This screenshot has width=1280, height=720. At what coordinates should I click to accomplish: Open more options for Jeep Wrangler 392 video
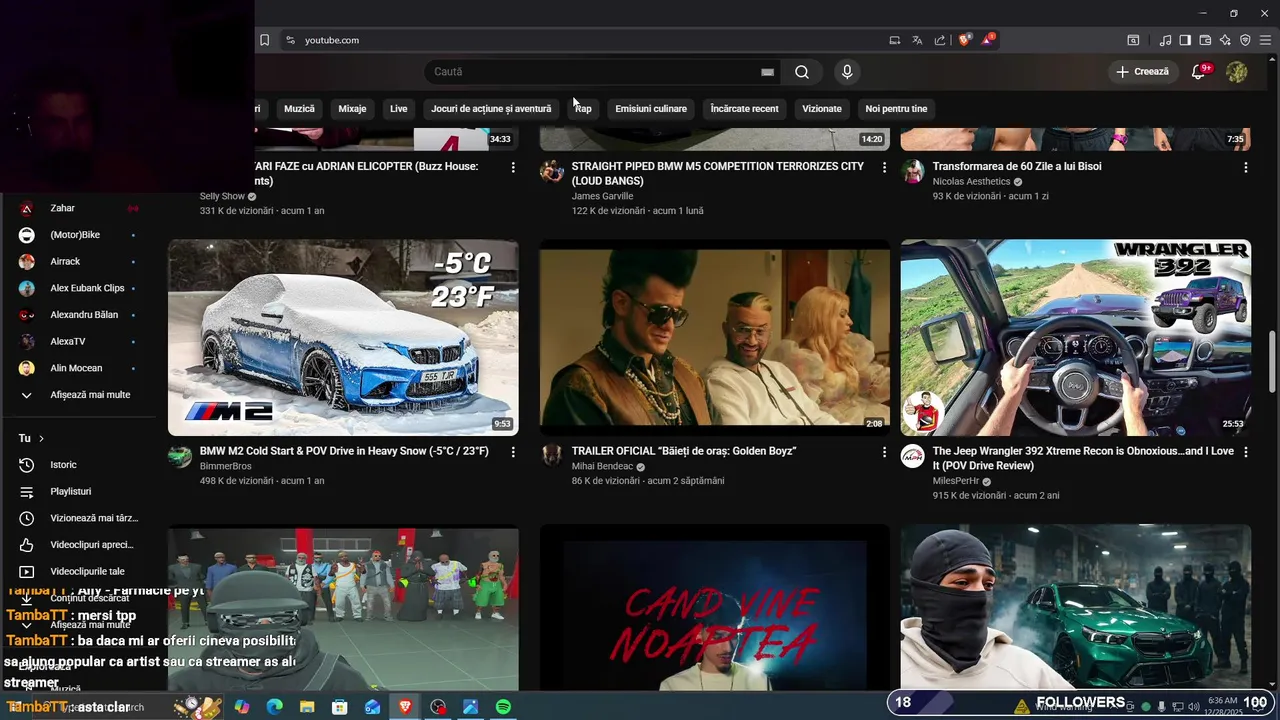(1246, 452)
